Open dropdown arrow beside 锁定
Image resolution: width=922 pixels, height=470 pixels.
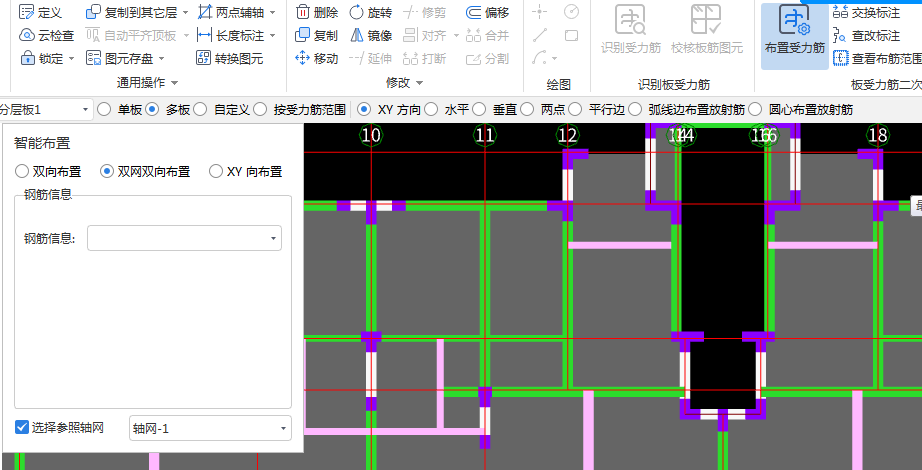71,58
